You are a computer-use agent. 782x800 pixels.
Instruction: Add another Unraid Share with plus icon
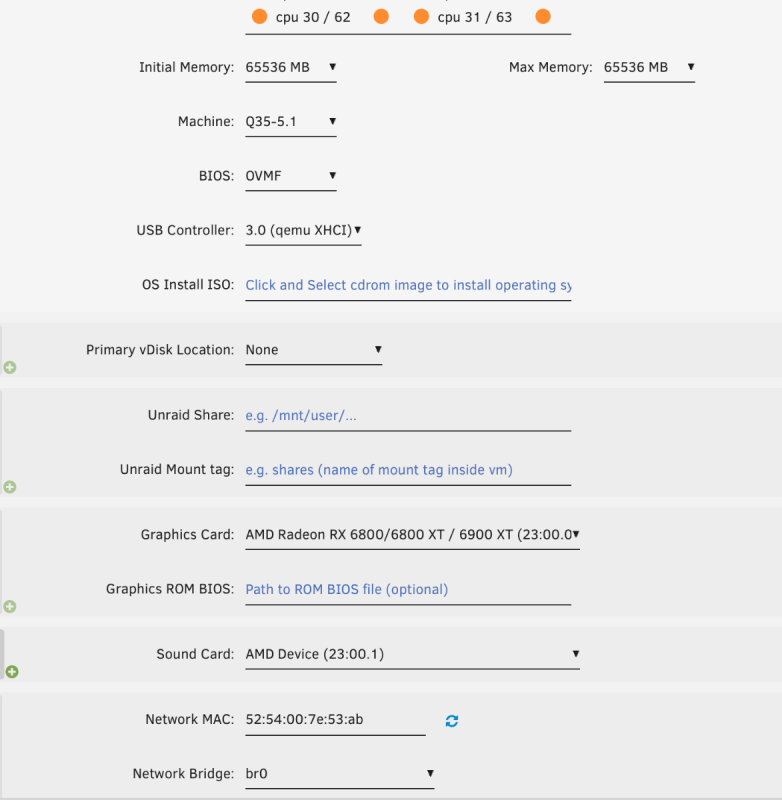point(10,487)
